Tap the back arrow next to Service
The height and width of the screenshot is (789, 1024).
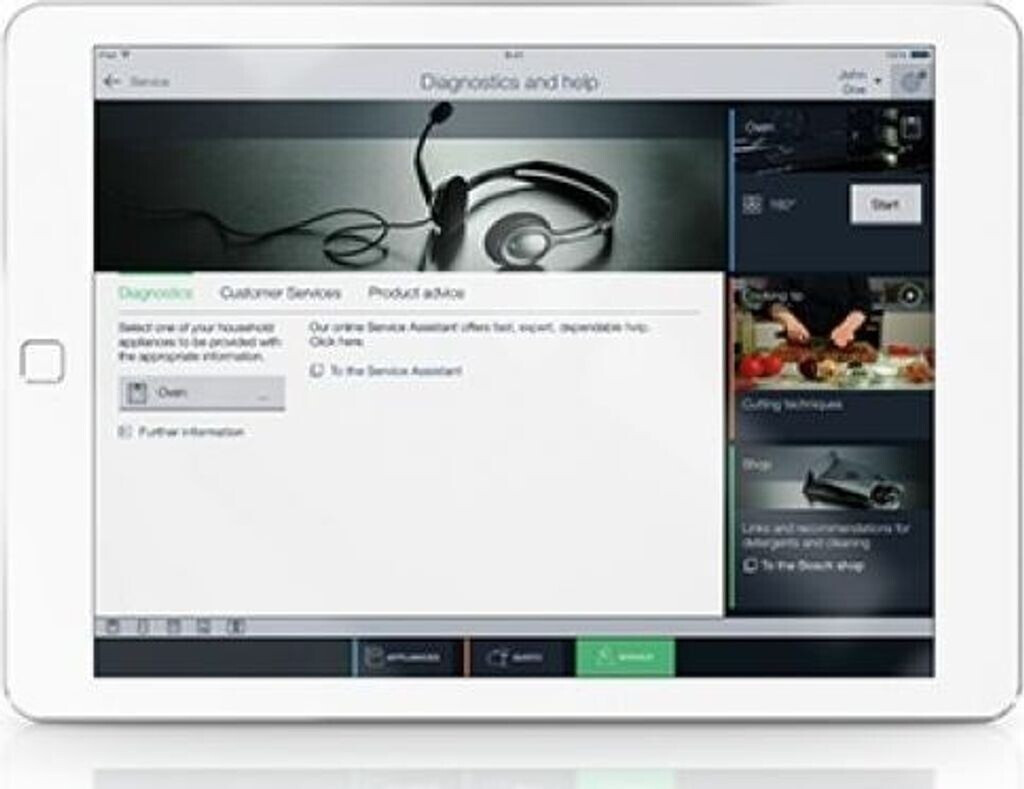[112, 82]
